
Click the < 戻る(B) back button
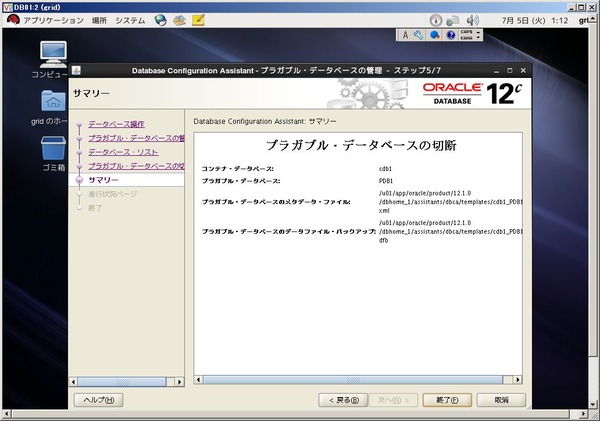tap(343, 400)
